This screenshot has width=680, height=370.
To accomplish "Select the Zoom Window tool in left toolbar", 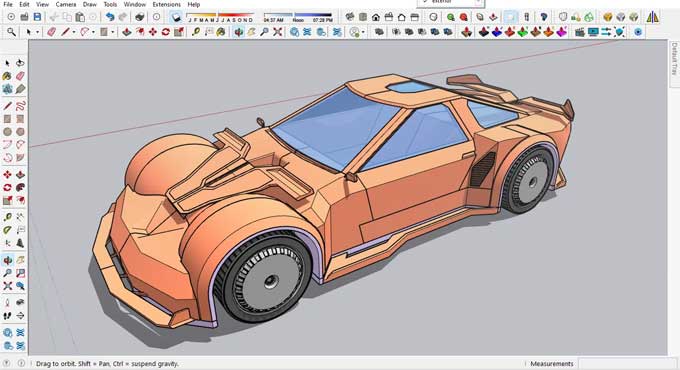I will click(20, 273).
